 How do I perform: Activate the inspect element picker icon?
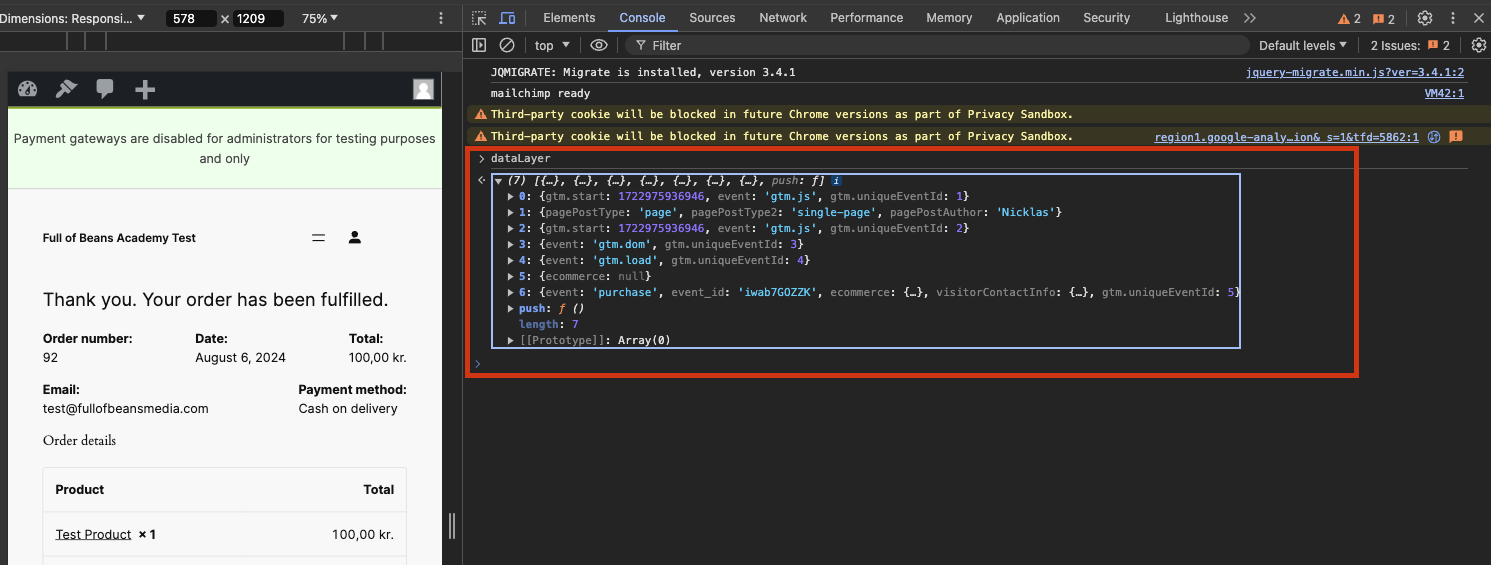(480, 18)
